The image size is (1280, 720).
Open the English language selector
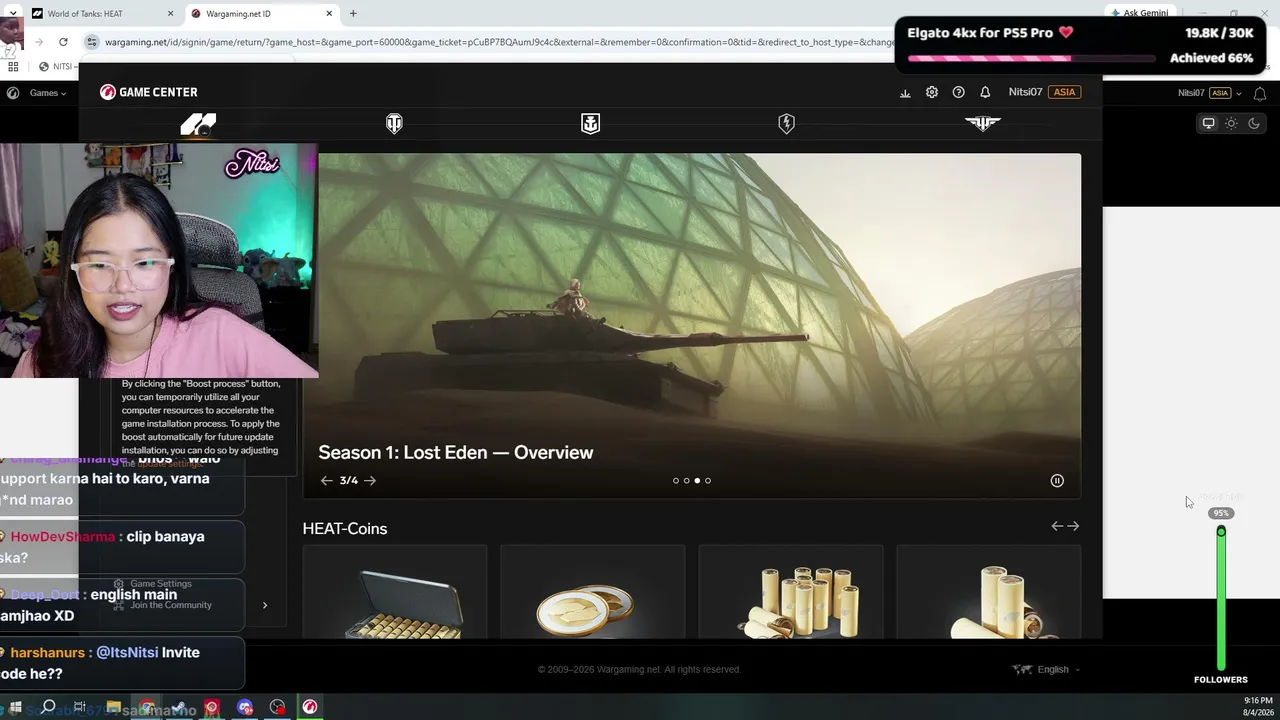click(x=1046, y=669)
